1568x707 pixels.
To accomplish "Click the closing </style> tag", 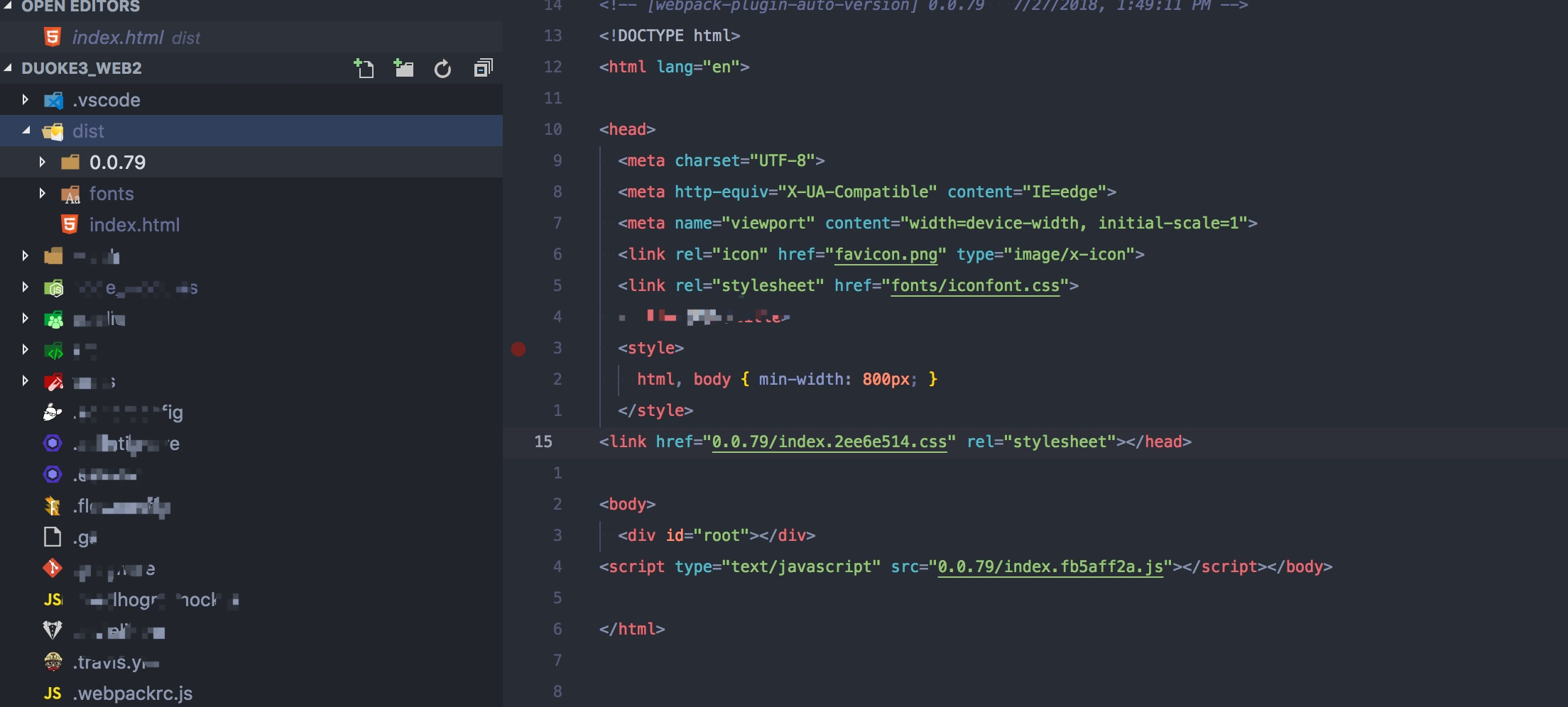I will pos(655,410).
